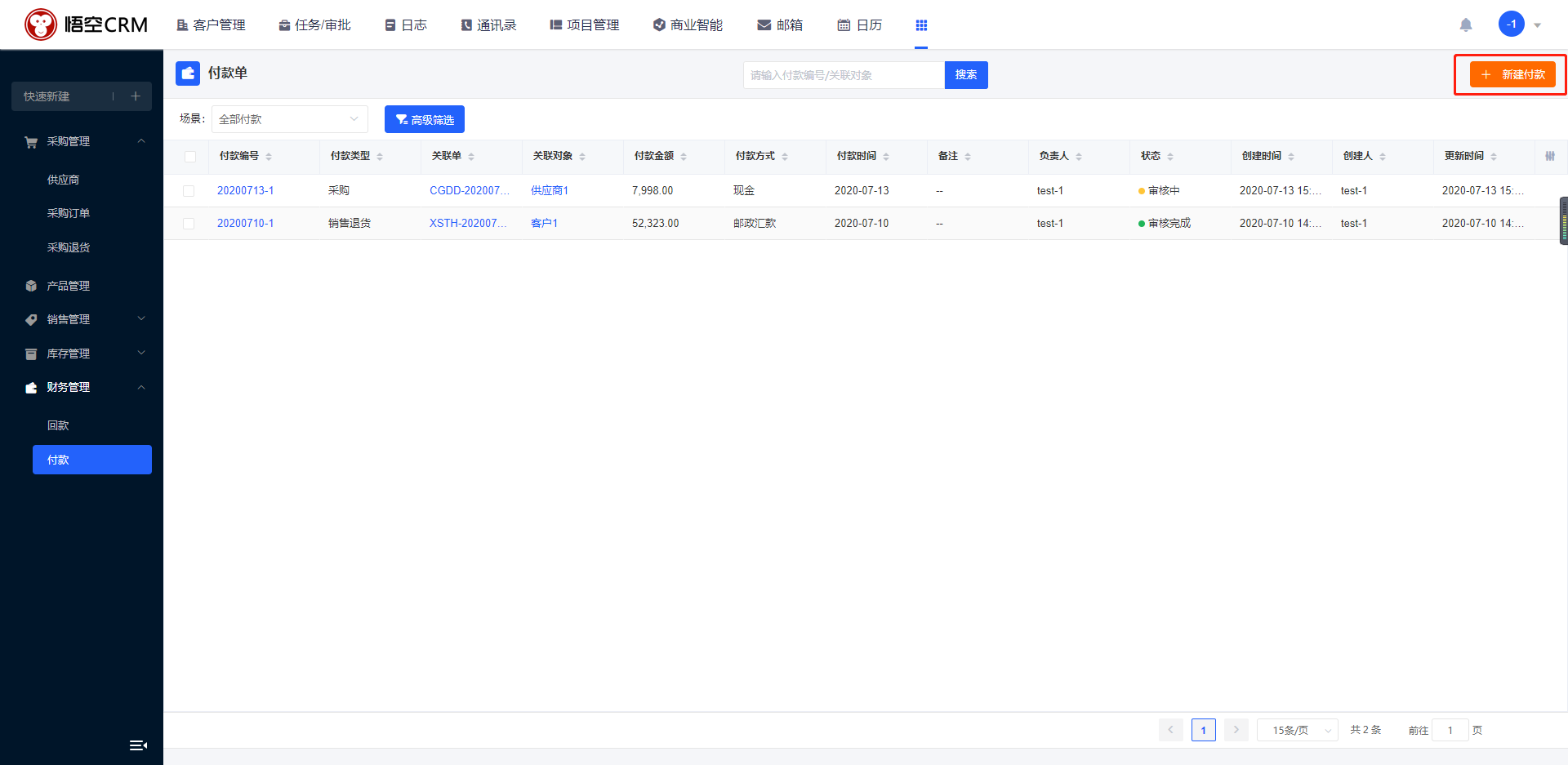Open the user avatar menu
This screenshot has width=1568, height=765.
point(1511,24)
